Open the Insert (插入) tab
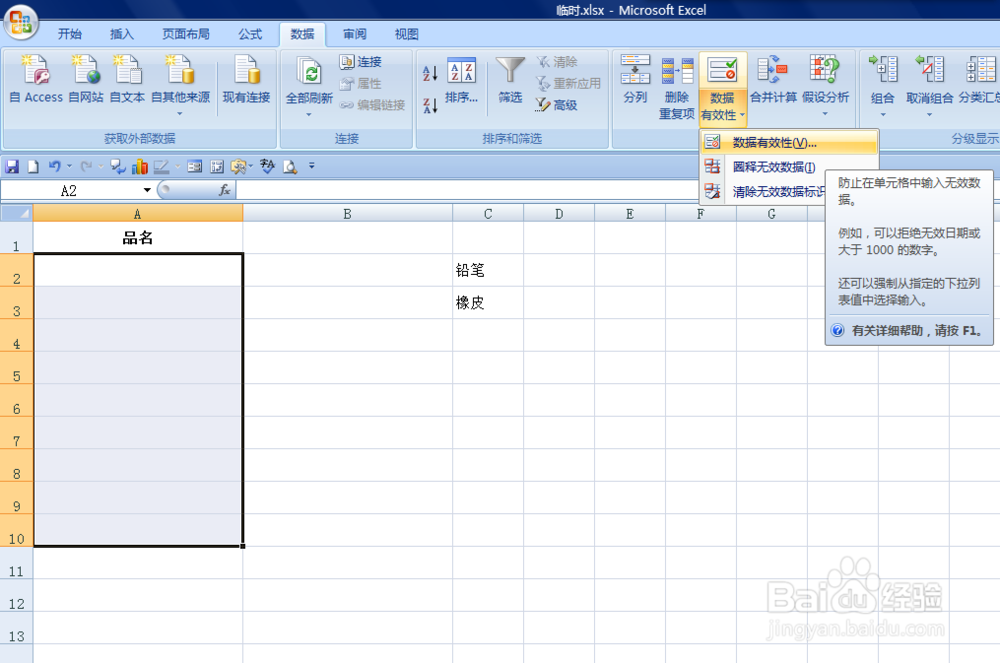 (x=121, y=34)
